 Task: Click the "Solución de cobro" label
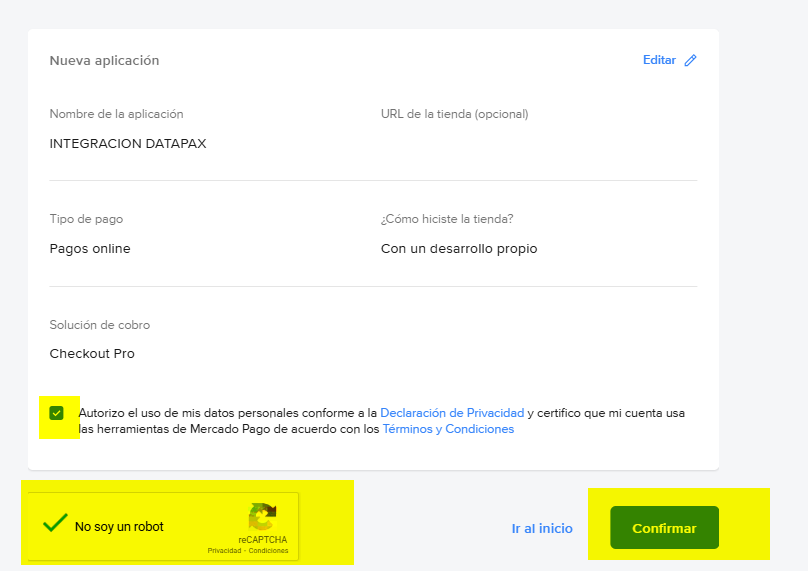coord(100,325)
